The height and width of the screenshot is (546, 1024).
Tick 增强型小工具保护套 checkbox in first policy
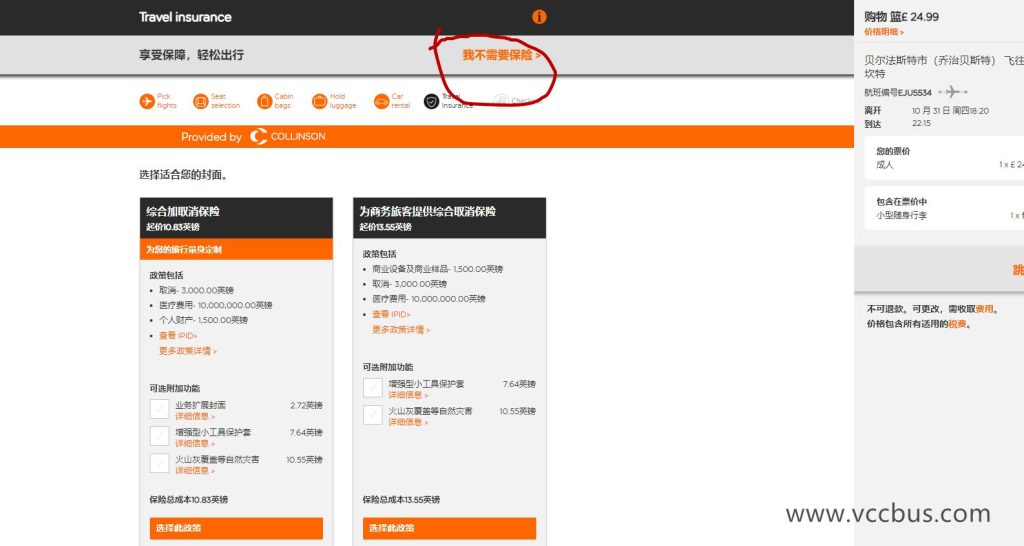pyautogui.click(x=159, y=436)
